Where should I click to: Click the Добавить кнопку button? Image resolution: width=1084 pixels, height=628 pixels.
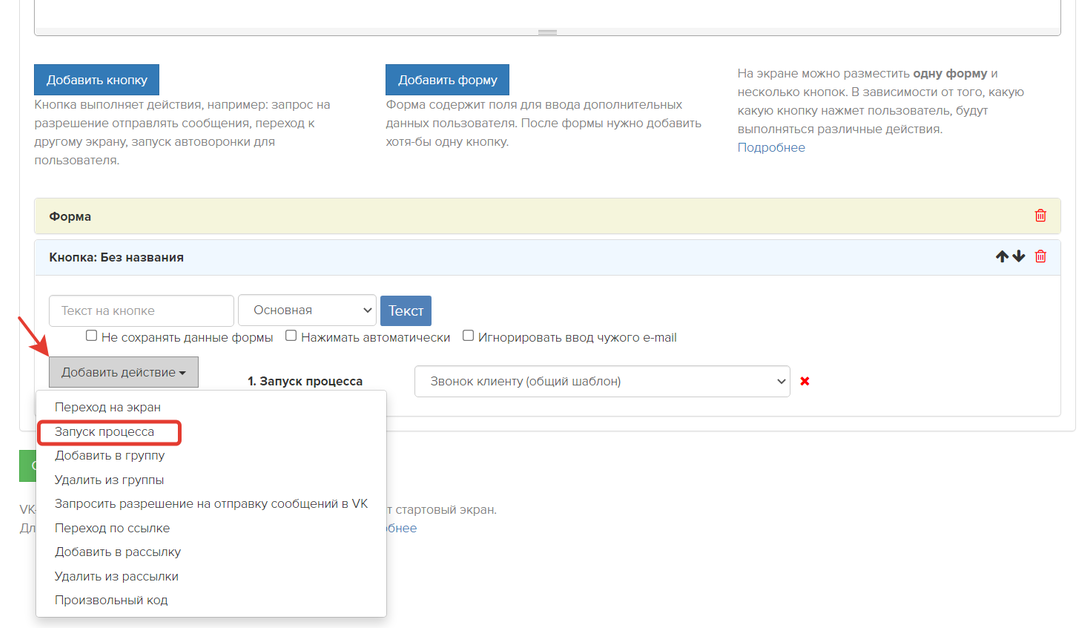click(x=97, y=80)
